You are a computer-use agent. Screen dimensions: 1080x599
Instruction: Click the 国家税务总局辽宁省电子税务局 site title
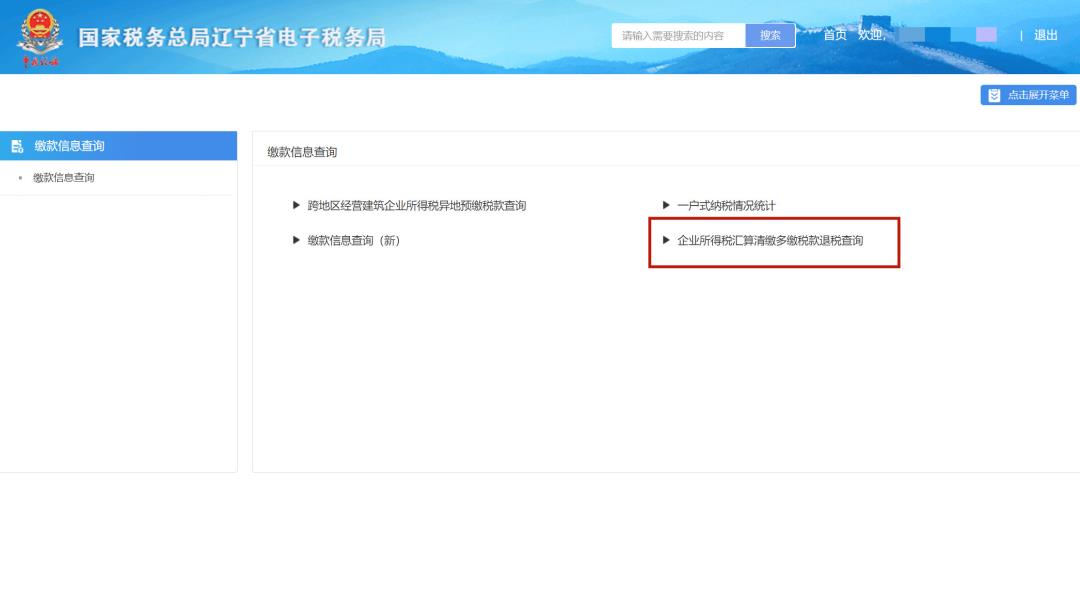click(x=232, y=38)
